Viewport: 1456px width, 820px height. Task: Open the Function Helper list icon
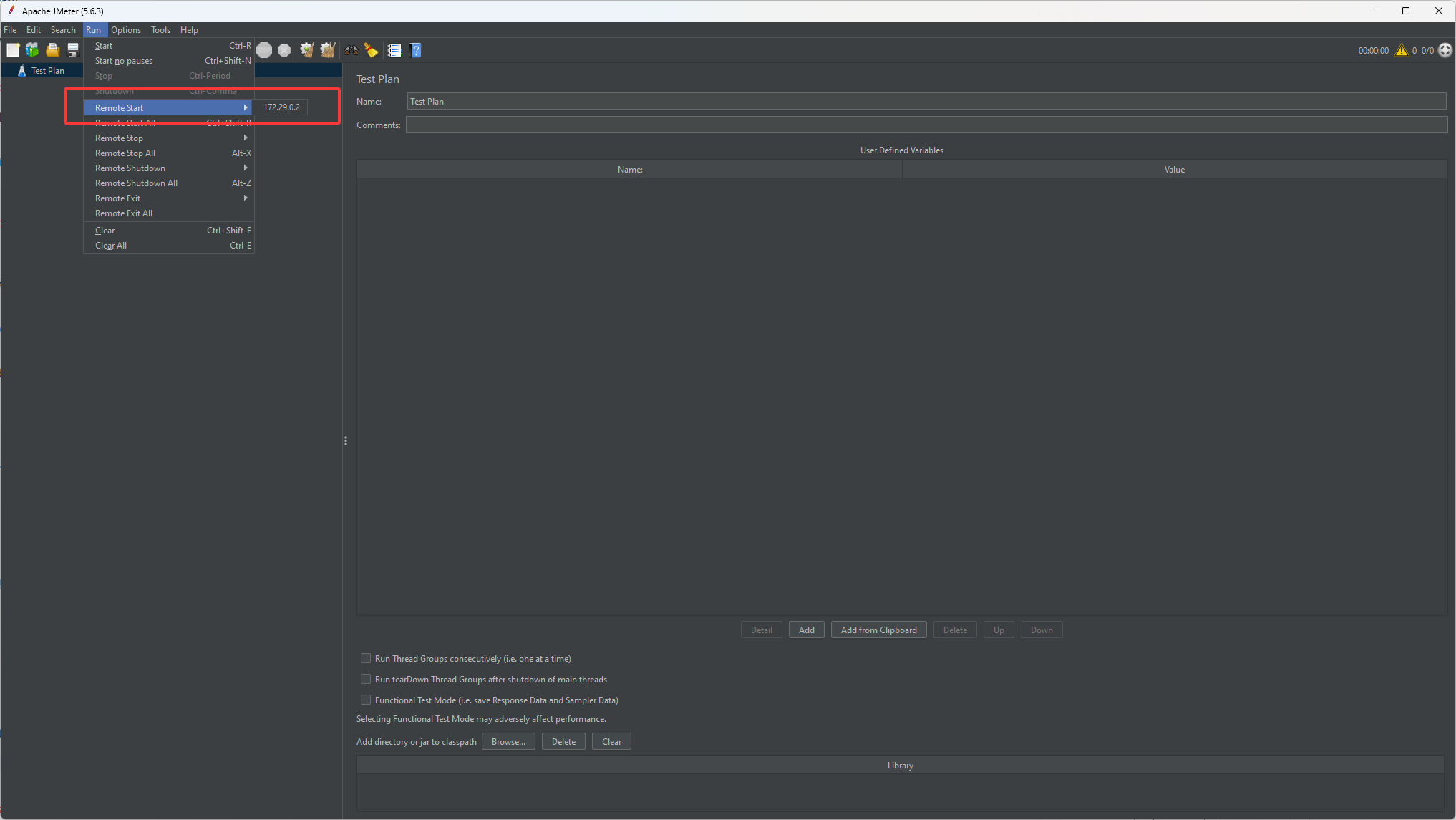point(394,50)
